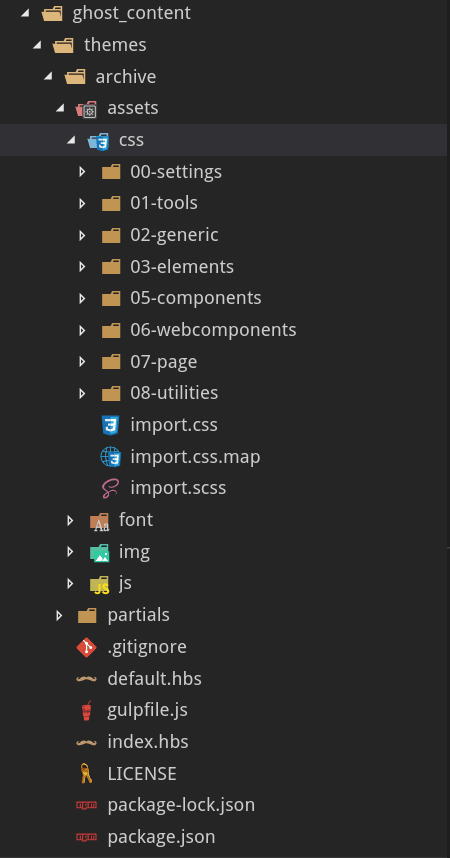Expand the 05-components folder arrow
Image resolution: width=450 pixels, height=858 pixels.
pos(82,299)
